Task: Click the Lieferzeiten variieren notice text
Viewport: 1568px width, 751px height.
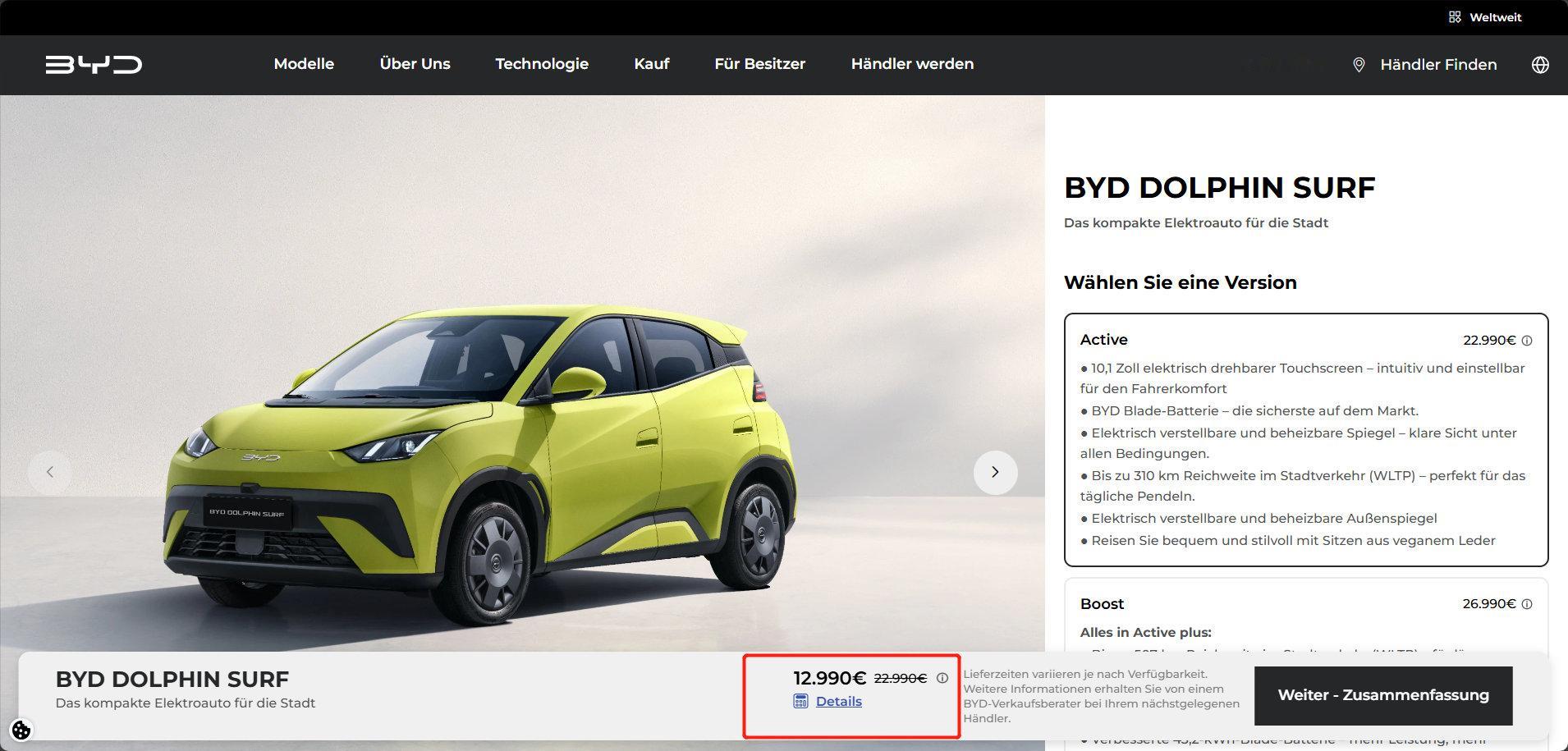Action: click(x=1102, y=696)
